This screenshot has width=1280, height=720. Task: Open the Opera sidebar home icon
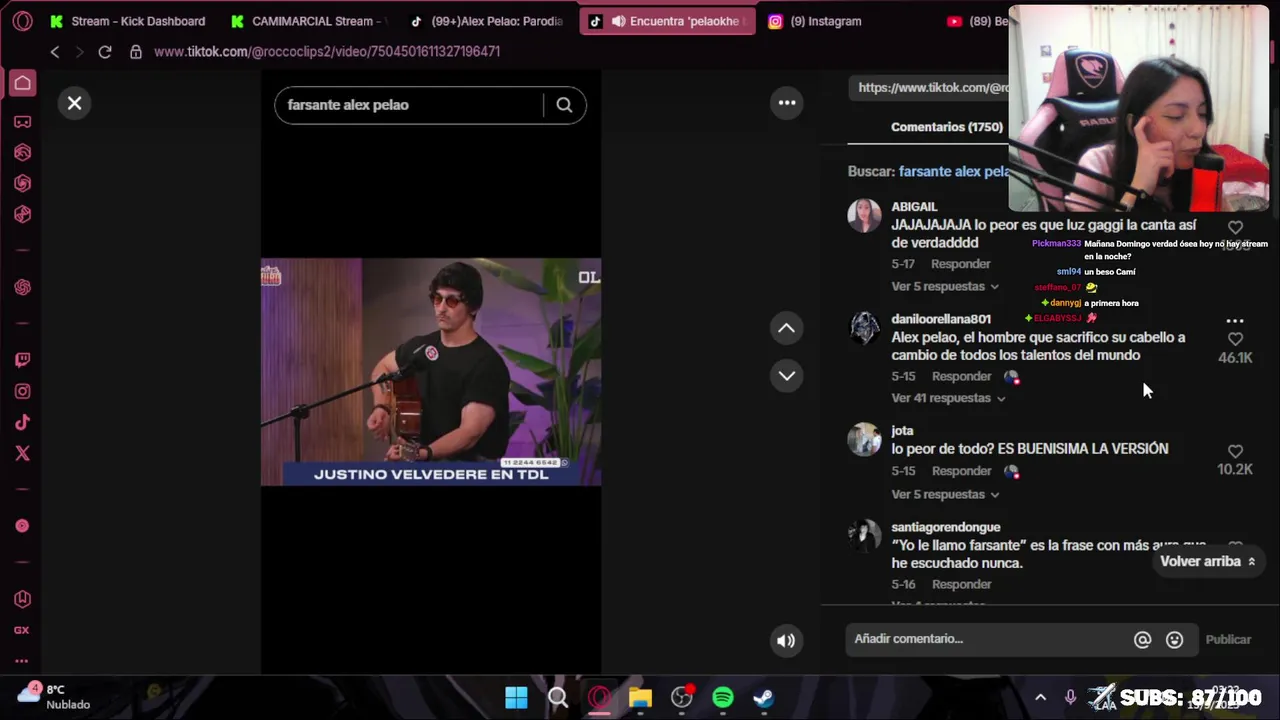pos(22,84)
